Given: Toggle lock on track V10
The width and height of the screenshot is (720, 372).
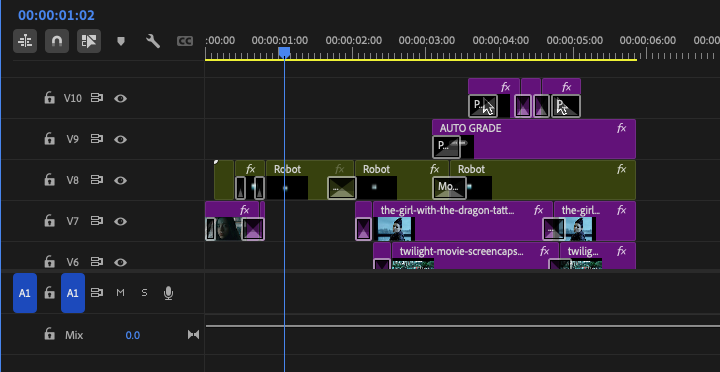Looking at the screenshot, I should [49, 98].
